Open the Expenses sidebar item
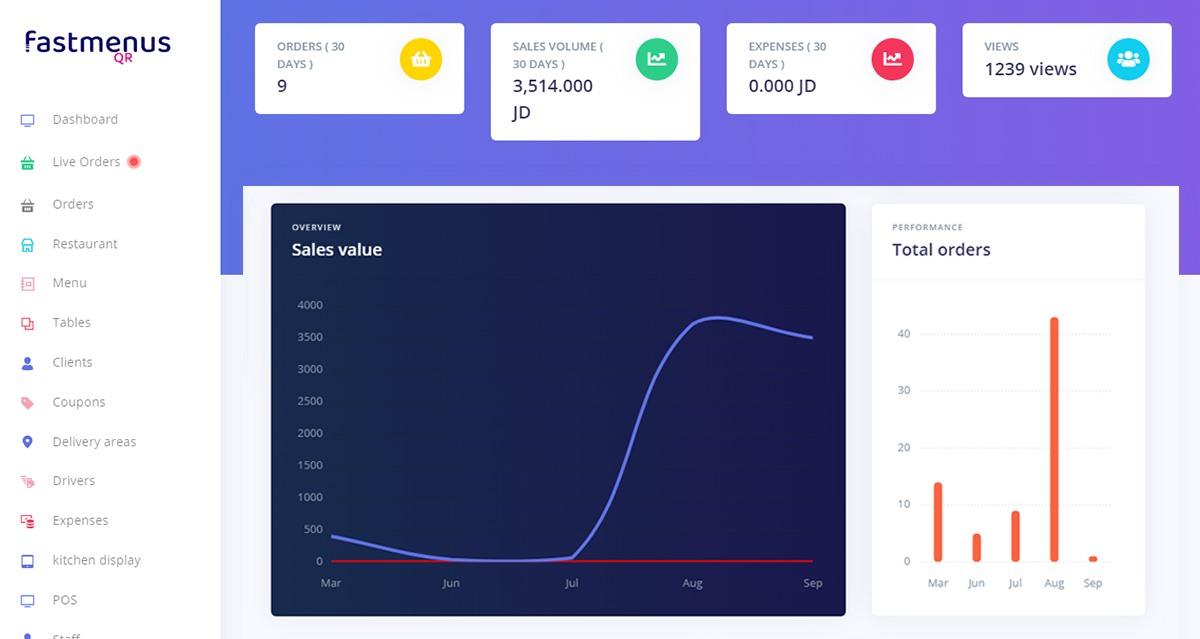The height and width of the screenshot is (639, 1200). tap(80, 521)
